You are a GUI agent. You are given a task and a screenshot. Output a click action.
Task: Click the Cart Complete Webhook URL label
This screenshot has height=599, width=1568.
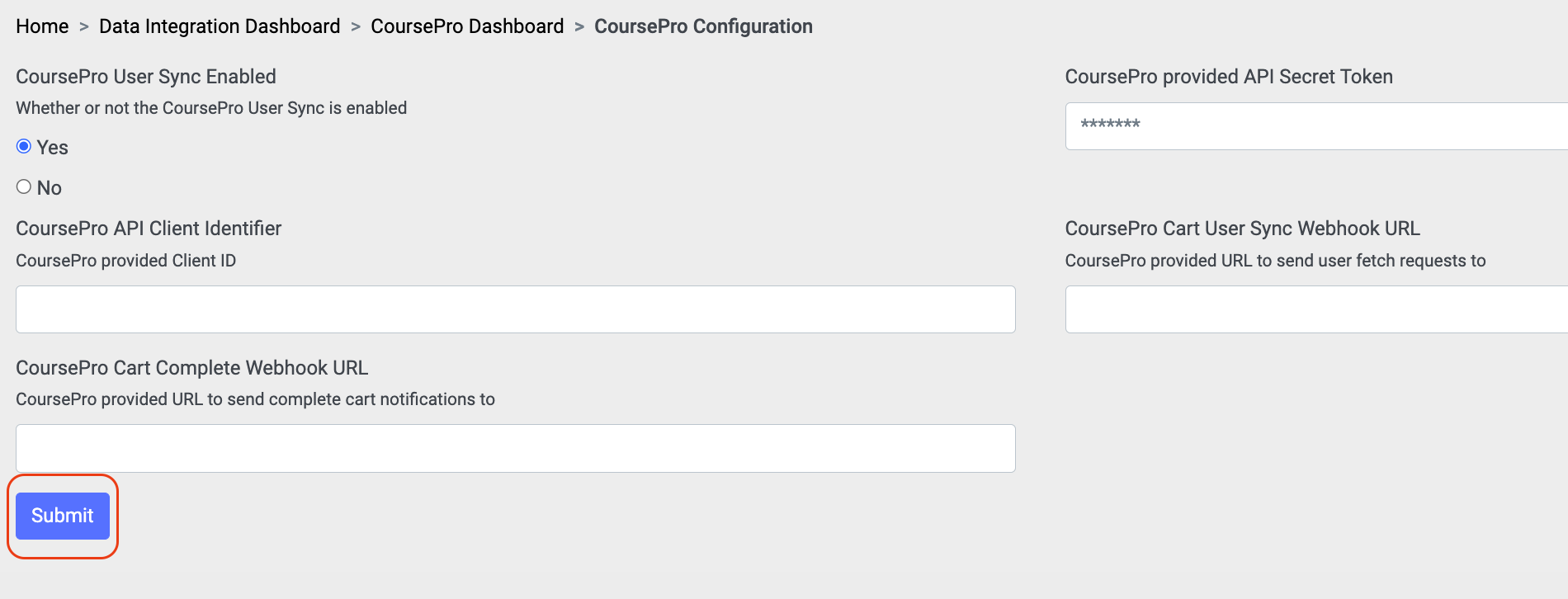[x=192, y=367]
